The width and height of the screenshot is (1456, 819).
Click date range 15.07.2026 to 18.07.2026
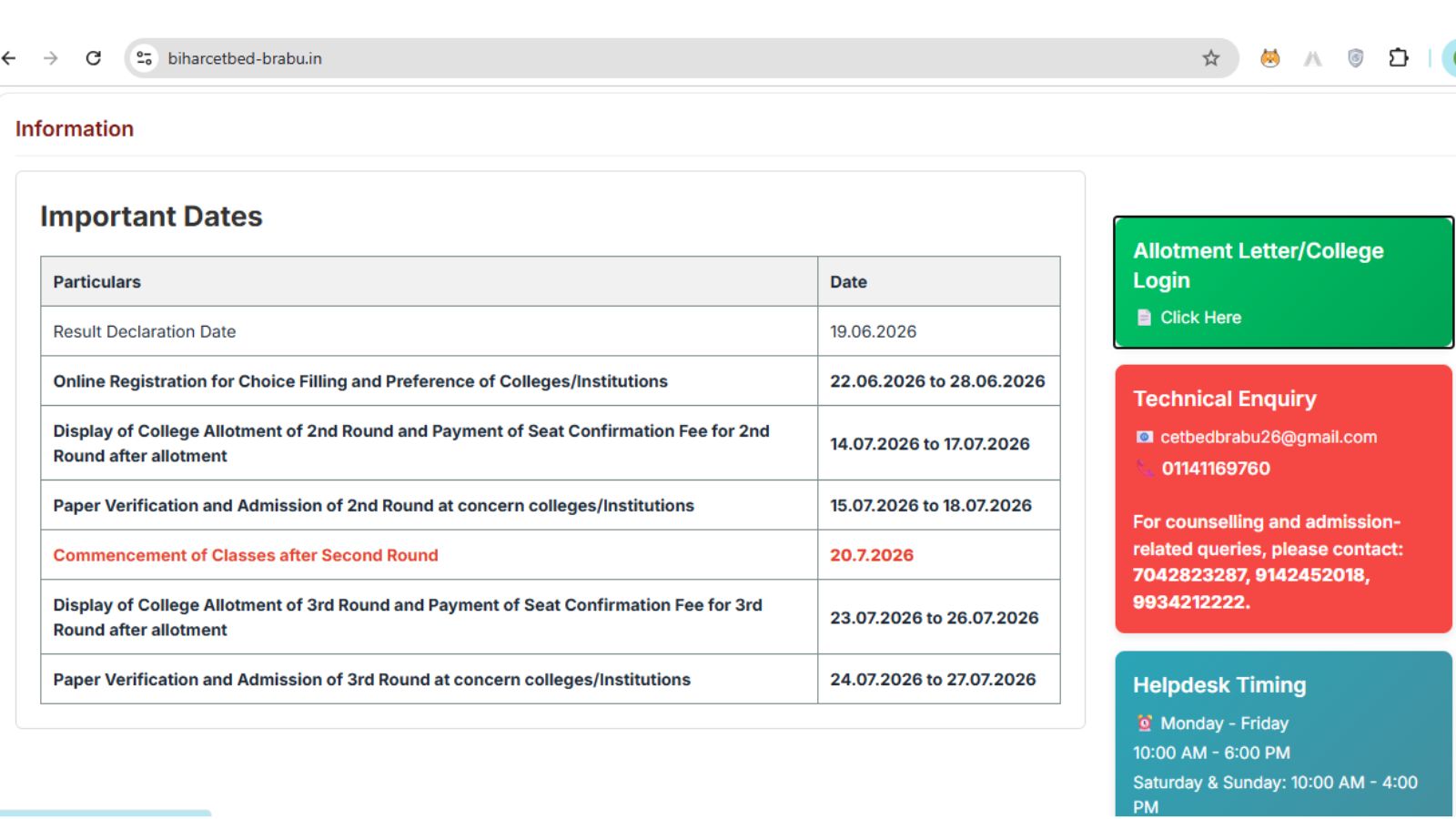coord(931,505)
